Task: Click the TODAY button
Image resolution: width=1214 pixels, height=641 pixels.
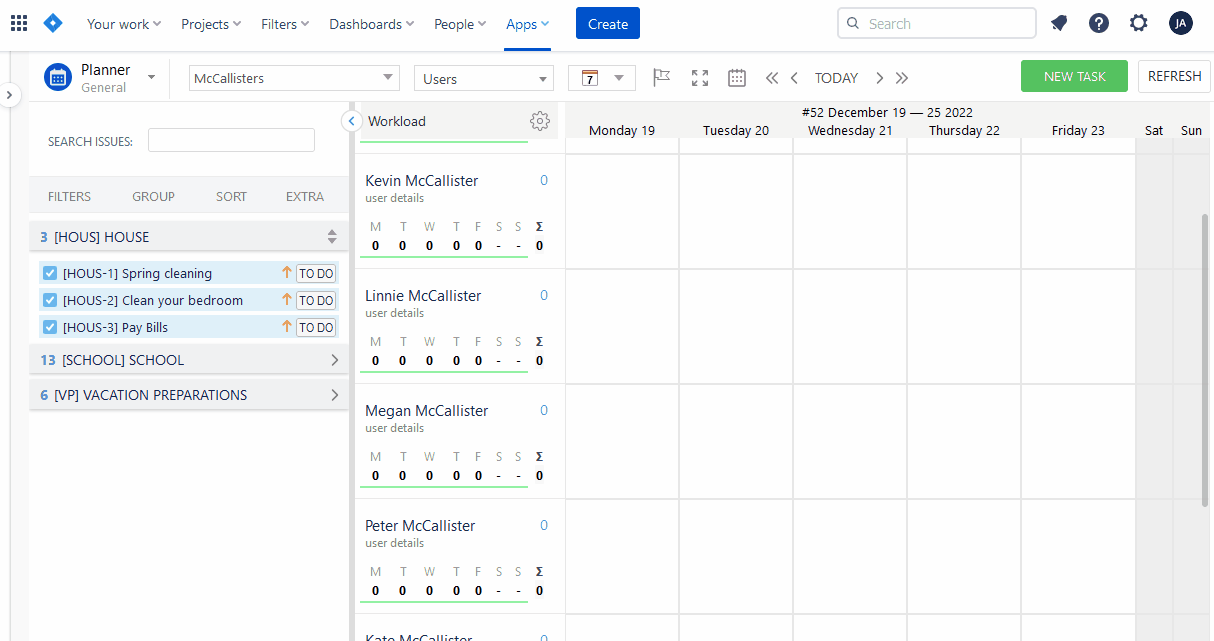Action: coord(836,78)
